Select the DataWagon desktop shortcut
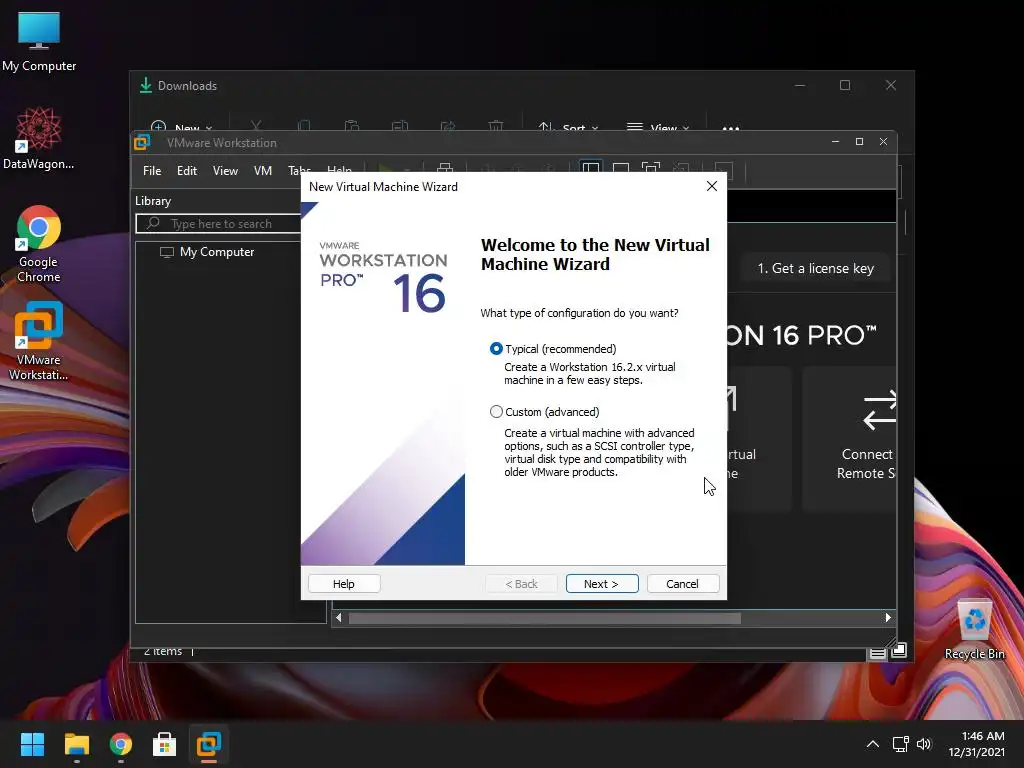 tap(39, 138)
